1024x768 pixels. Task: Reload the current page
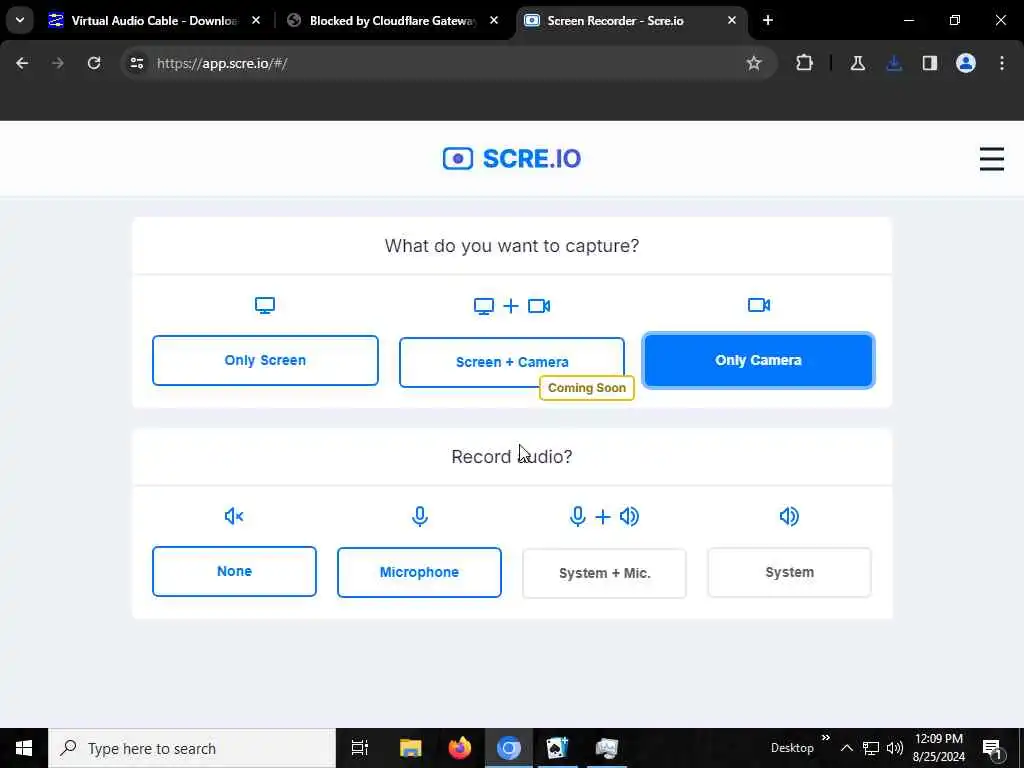point(94,63)
